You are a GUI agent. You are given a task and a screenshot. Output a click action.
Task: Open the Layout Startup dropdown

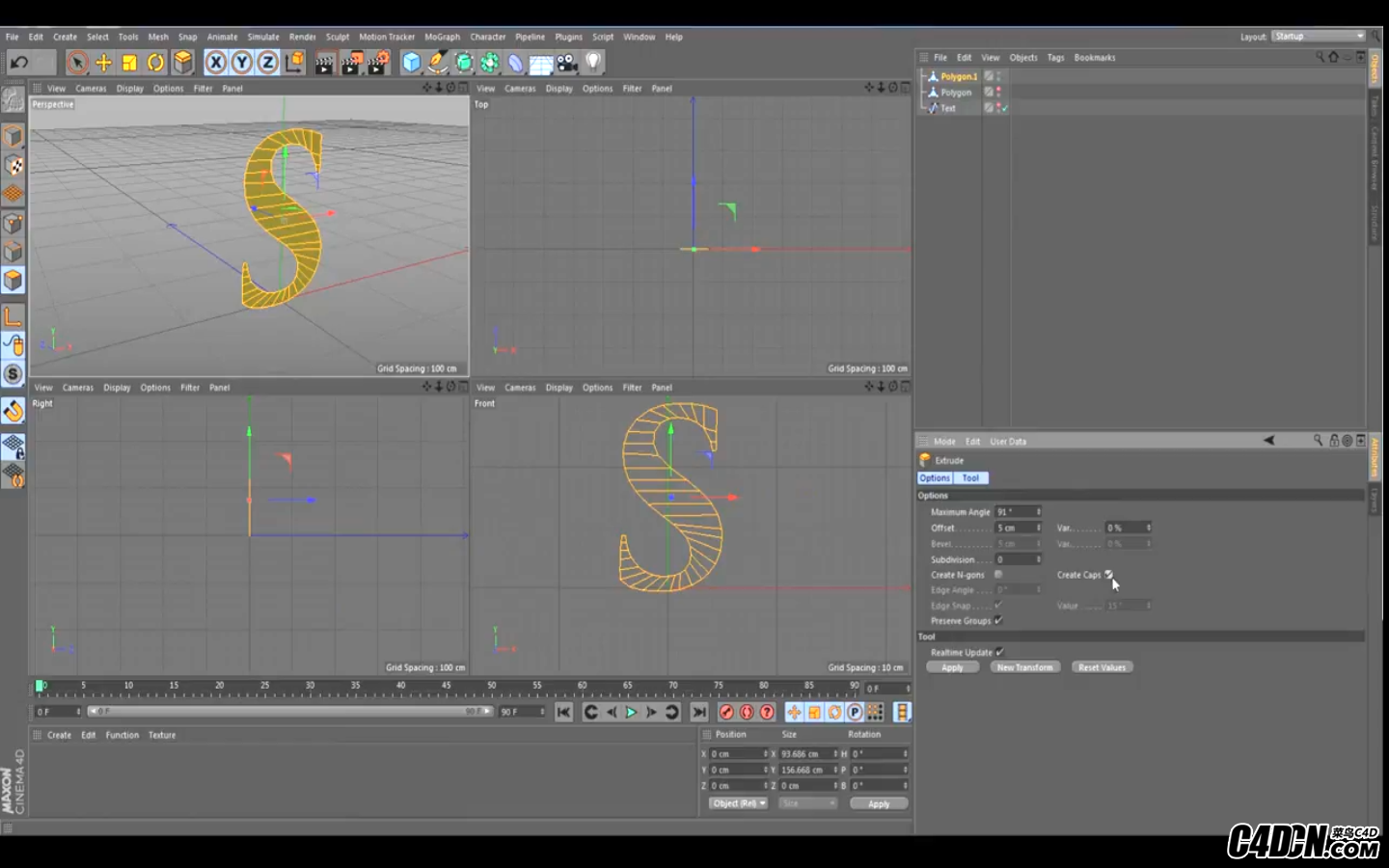pos(1318,37)
